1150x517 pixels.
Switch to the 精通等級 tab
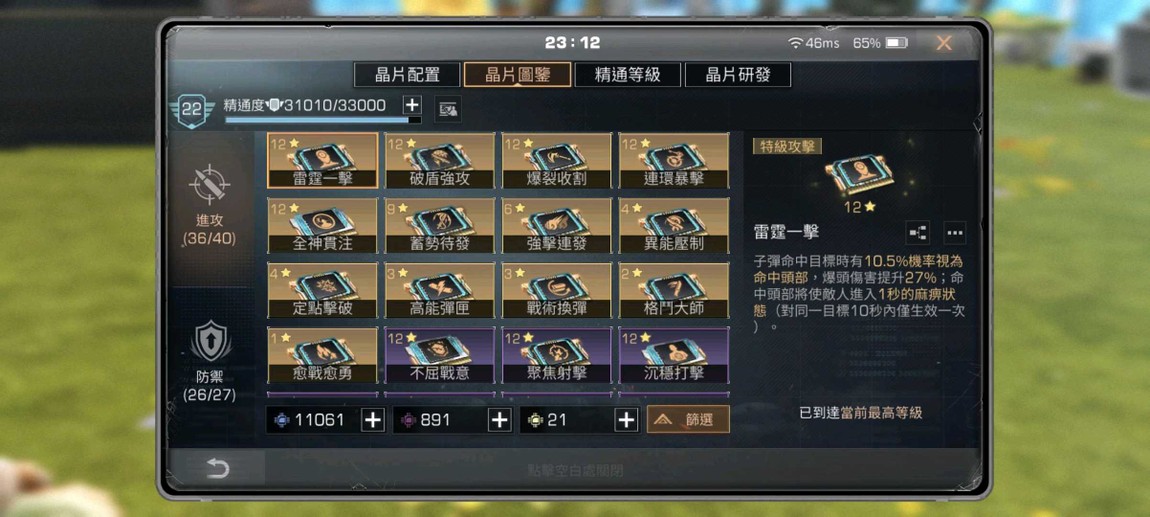(x=628, y=75)
